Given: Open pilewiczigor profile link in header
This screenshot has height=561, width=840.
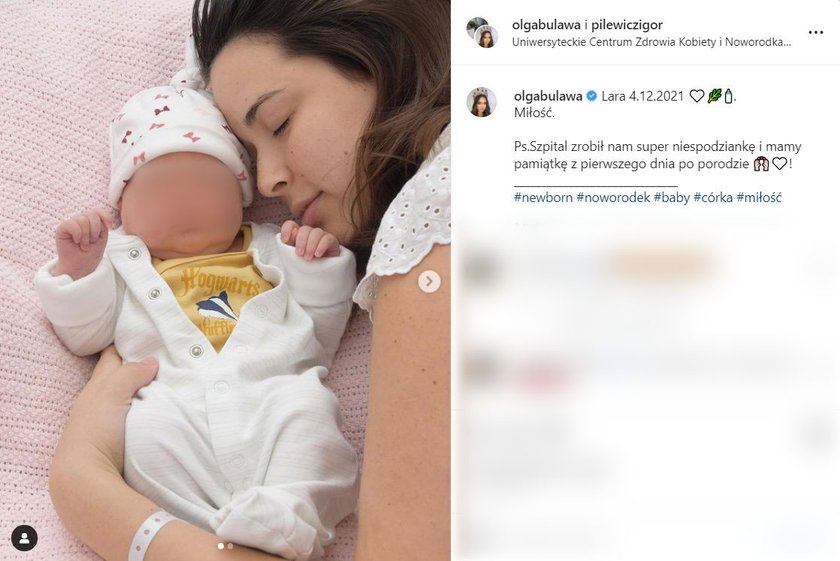Looking at the screenshot, I should pos(627,25).
